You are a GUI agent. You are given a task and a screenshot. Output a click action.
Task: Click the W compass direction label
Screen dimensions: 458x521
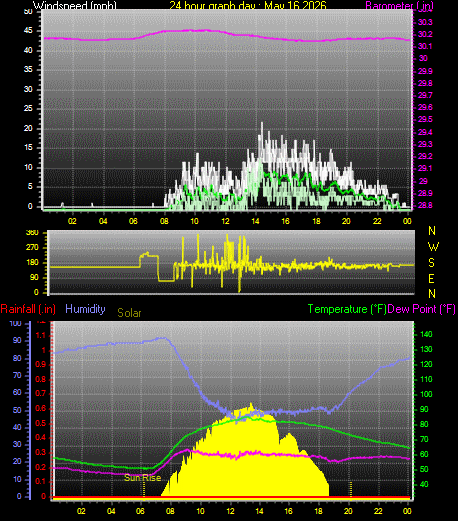click(x=433, y=247)
